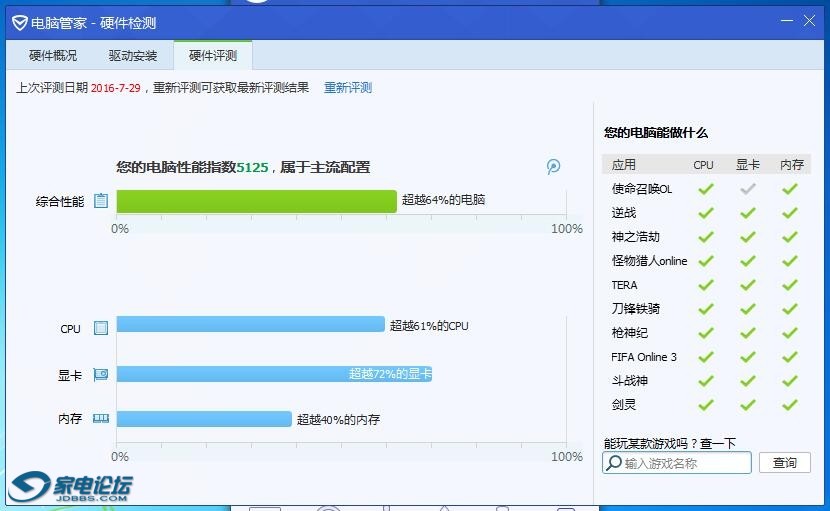Click the 超越64%的电脑 label
830x511 pixels.
click(444, 200)
